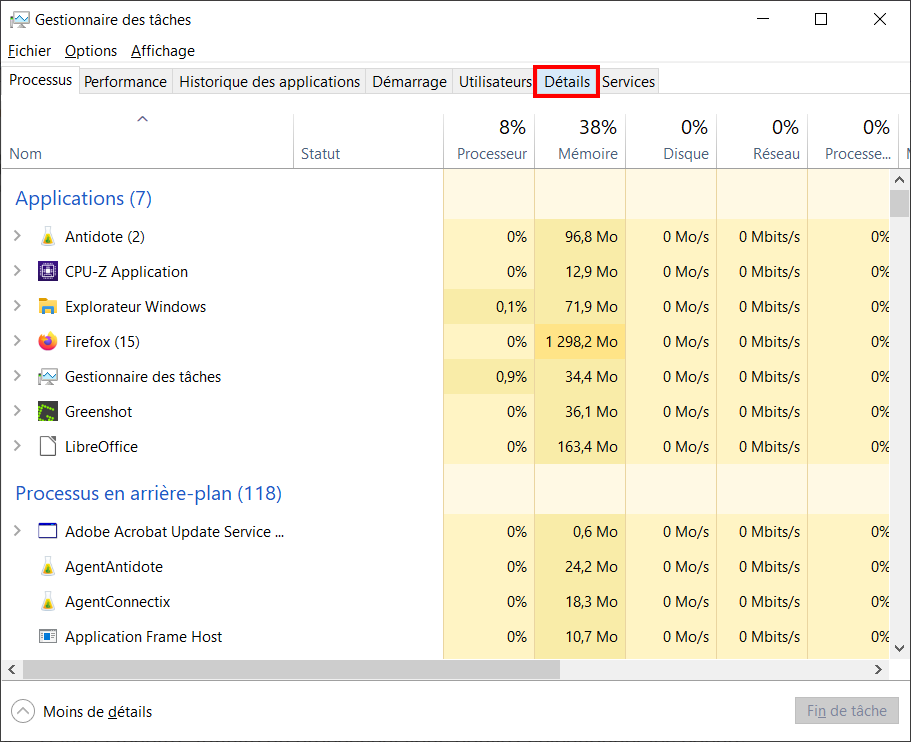Sort by the Statut column header
The height and width of the screenshot is (742, 911).
[x=368, y=141]
